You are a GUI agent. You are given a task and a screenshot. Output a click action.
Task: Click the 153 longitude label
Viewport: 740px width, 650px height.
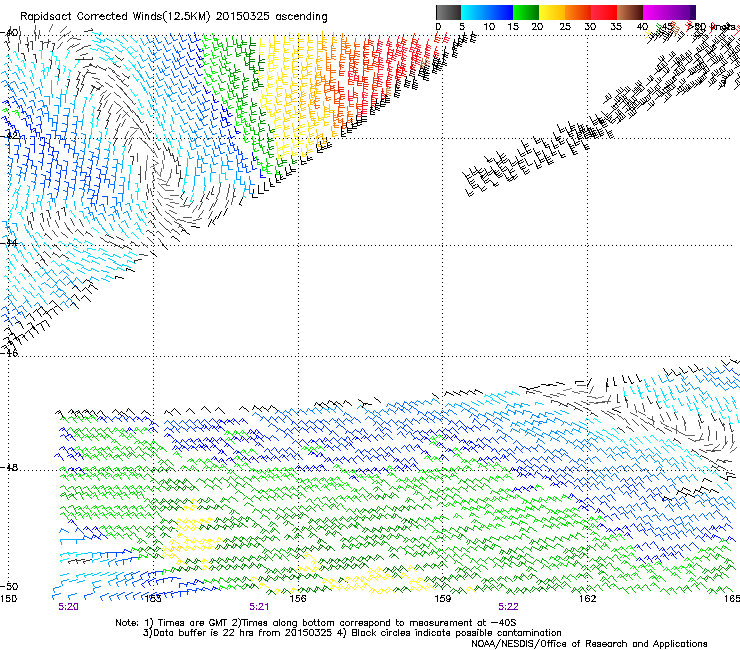[153, 599]
